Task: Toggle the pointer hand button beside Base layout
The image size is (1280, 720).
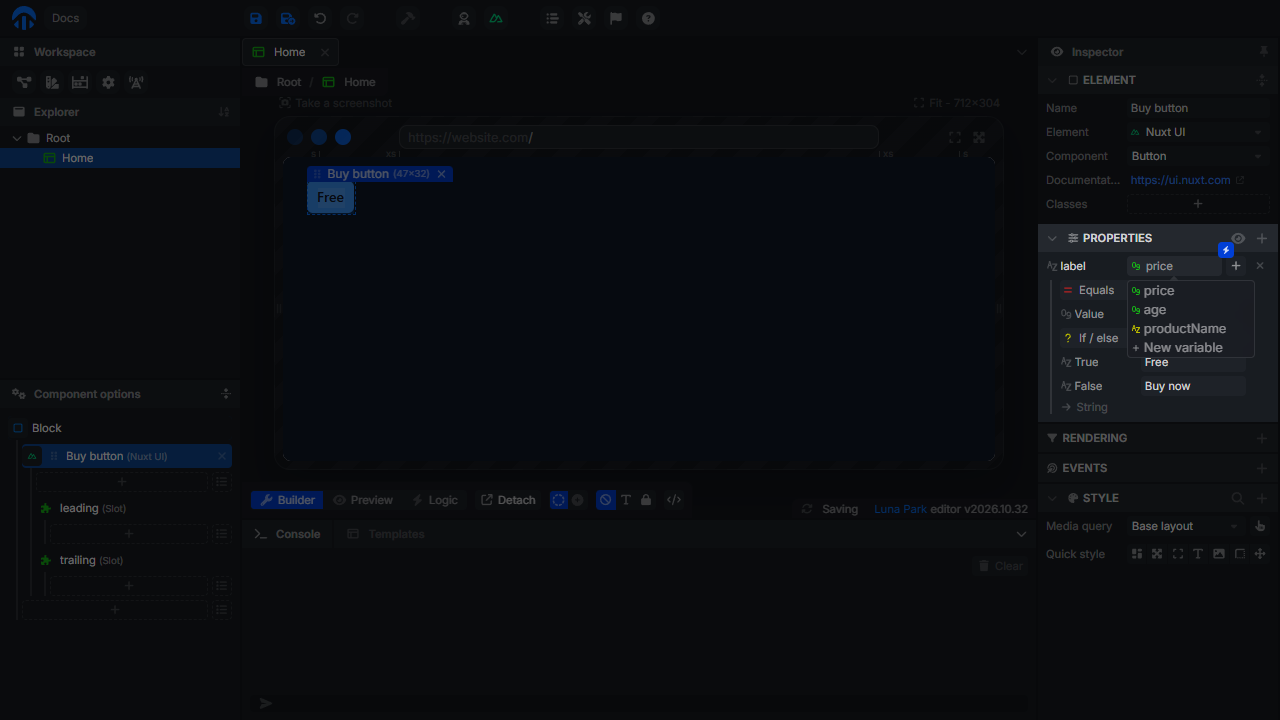Action: pos(1260,526)
